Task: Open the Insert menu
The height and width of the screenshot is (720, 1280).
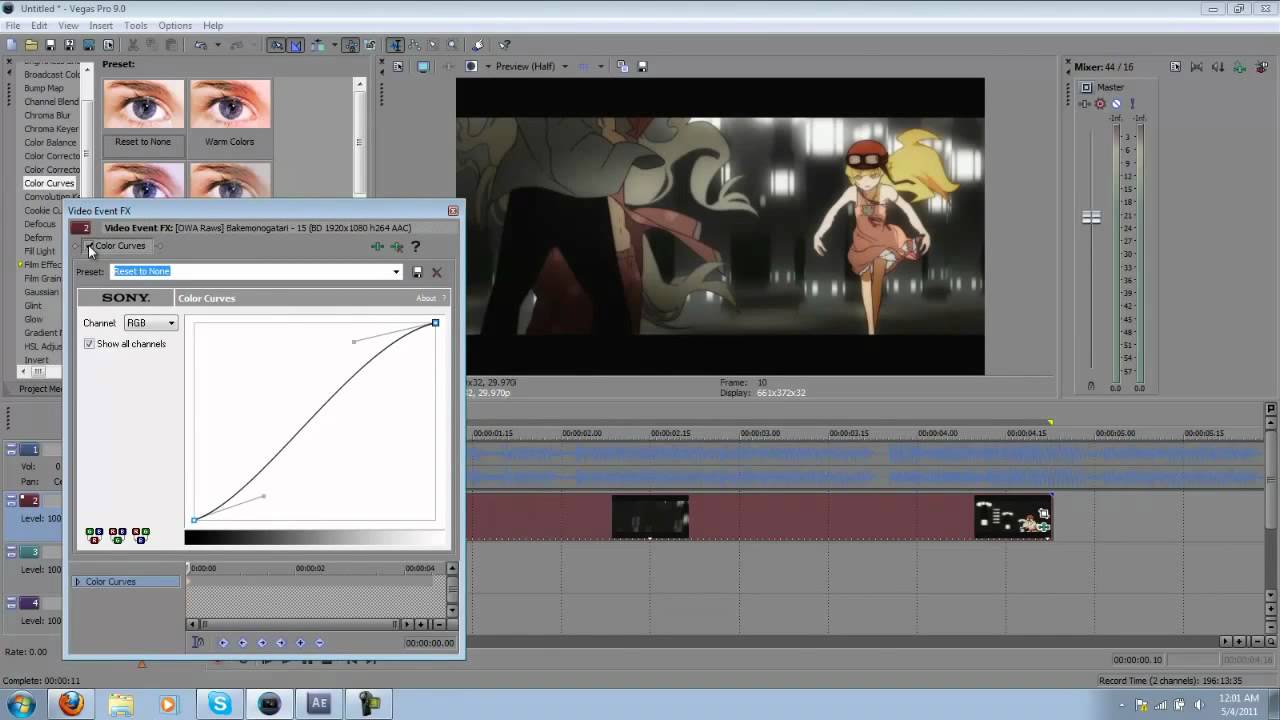Action: [x=101, y=25]
